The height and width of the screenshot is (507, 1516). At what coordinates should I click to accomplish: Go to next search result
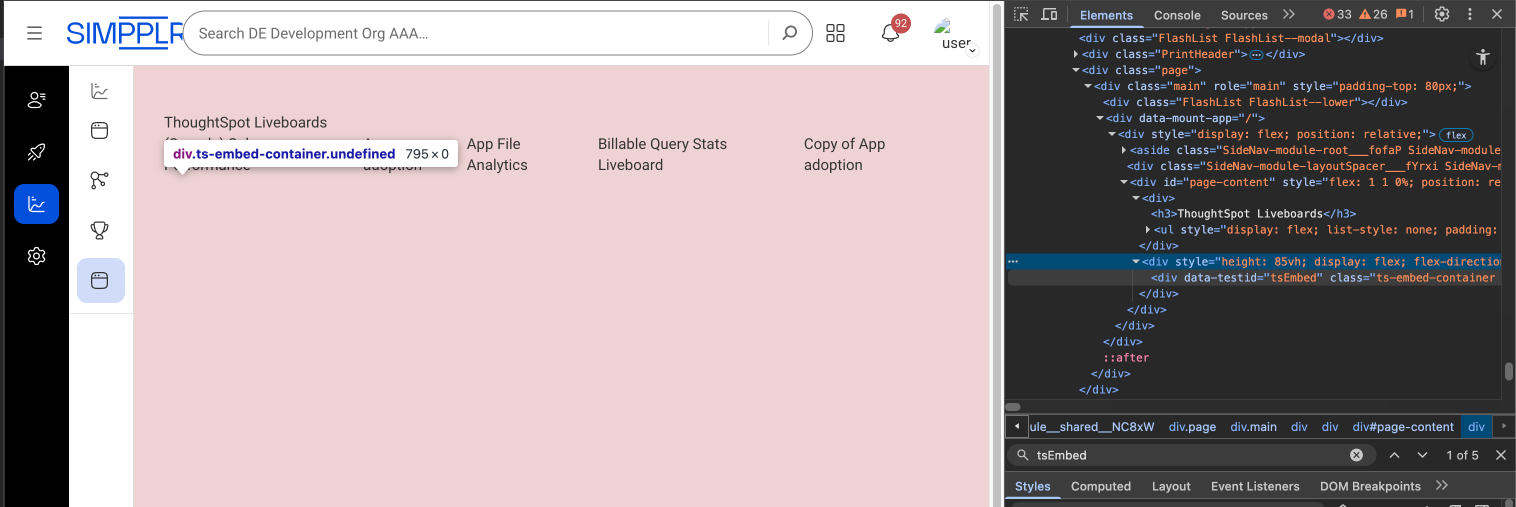pos(1422,455)
